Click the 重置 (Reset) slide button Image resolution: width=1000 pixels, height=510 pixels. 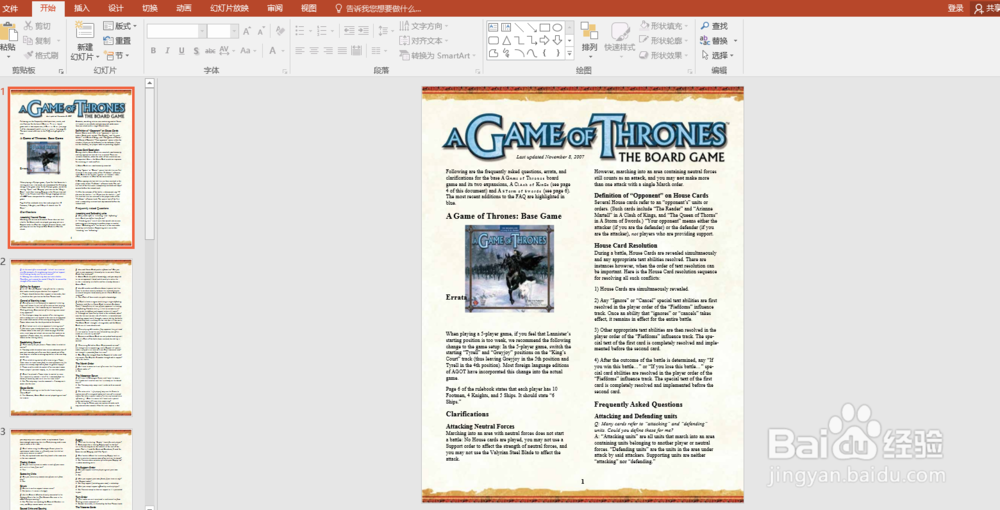pyautogui.click(x=117, y=40)
